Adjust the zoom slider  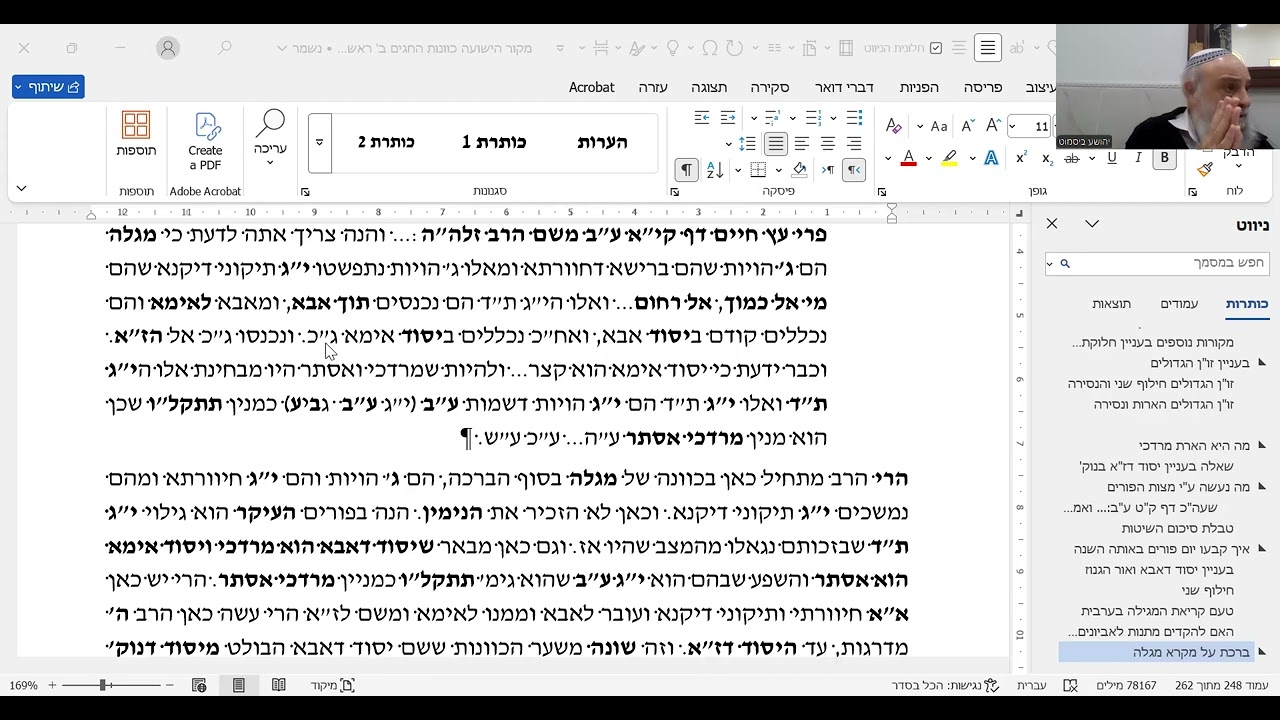[103, 685]
